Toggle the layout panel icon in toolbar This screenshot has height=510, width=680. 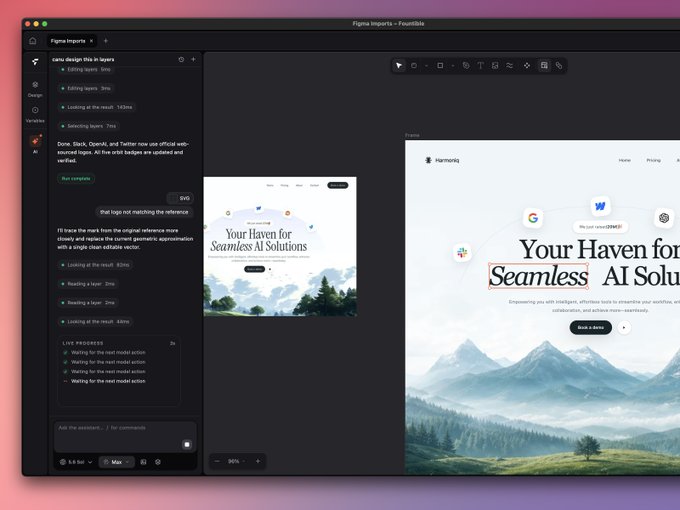pyautogui.click(x=544, y=65)
